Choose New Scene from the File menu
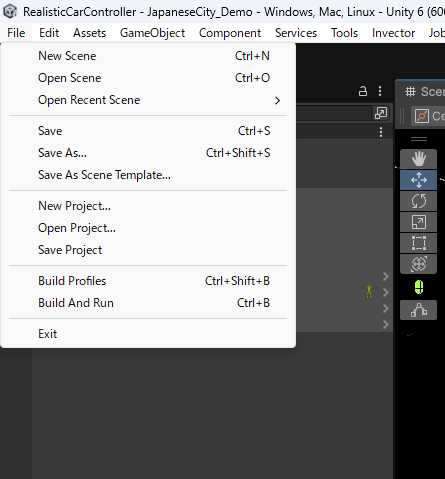The height and width of the screenshot is (479, 445). (x=148, y=56)
